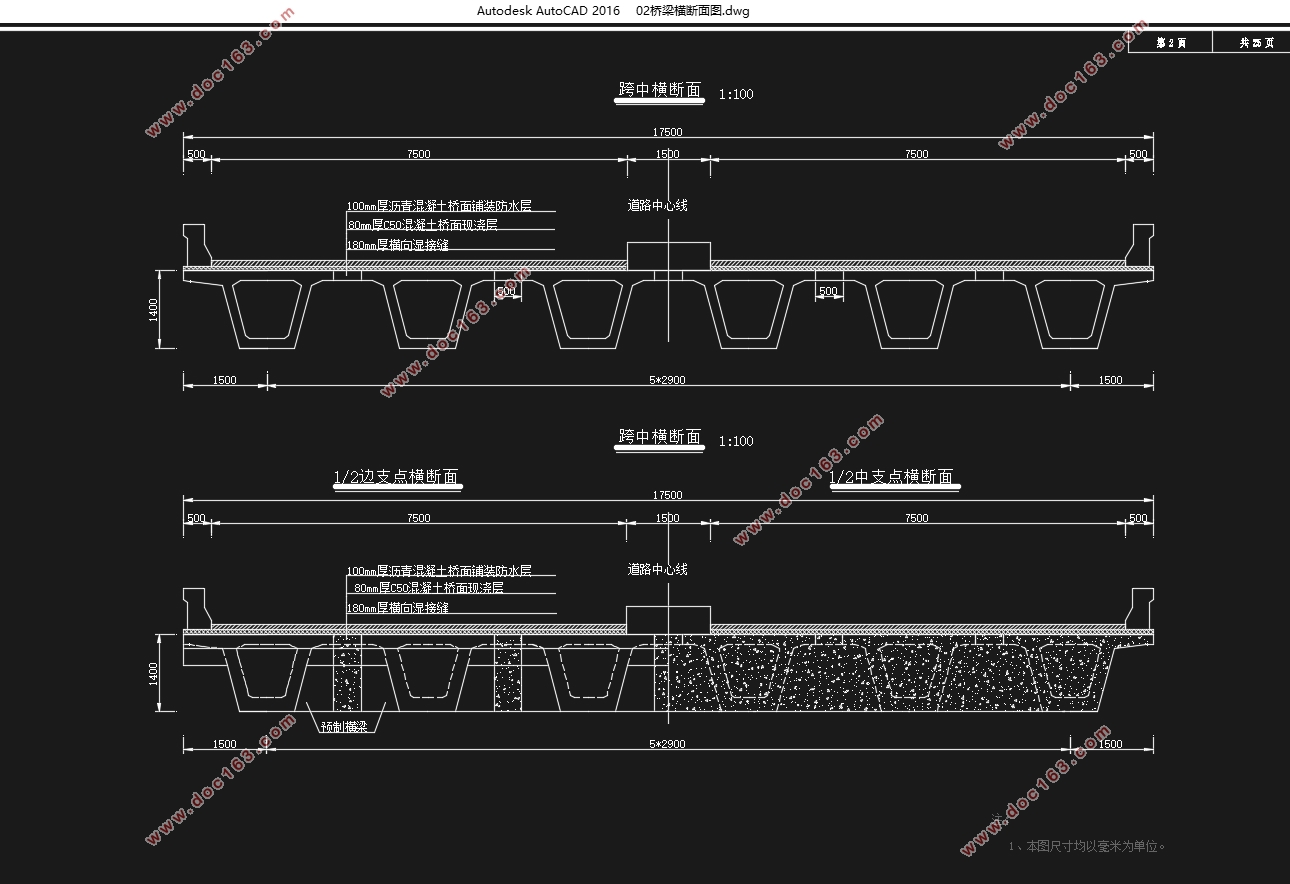Select 80mm厚C50混凝土 annotation in the upper drawing

(422, 225)
